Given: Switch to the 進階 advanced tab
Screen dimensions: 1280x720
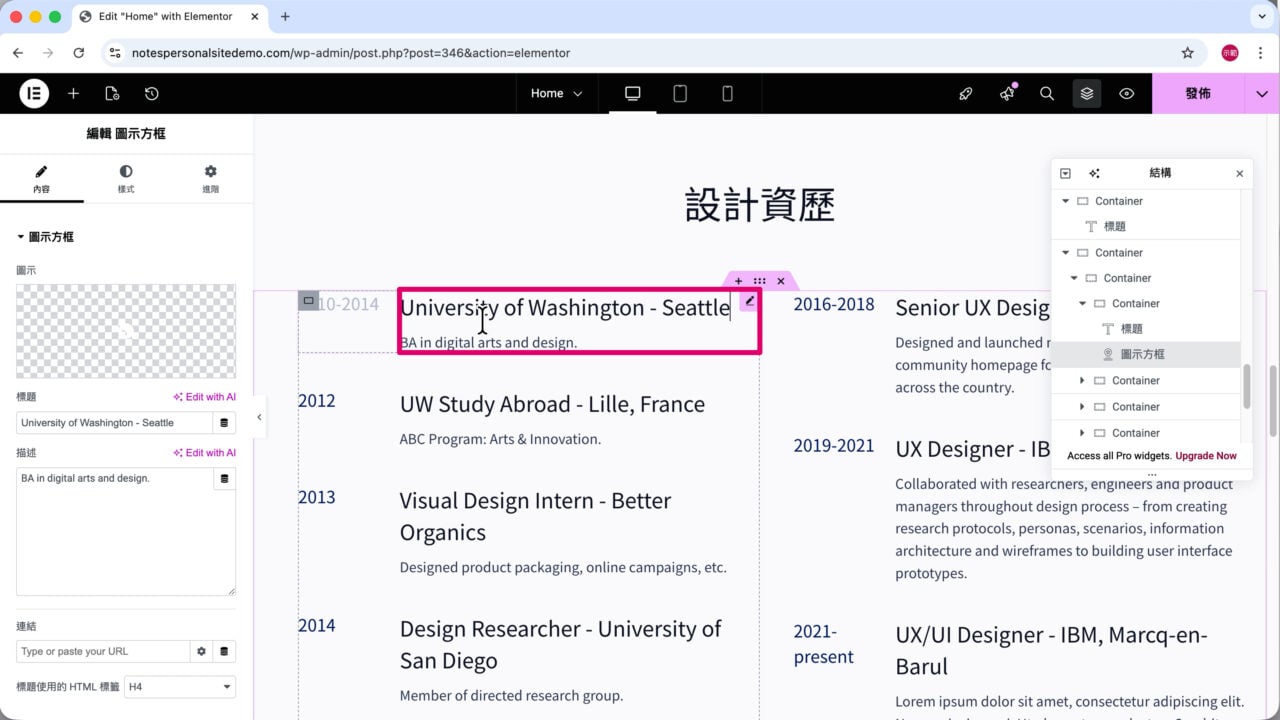Looking at the screenshot, I should tap(210, 179).
